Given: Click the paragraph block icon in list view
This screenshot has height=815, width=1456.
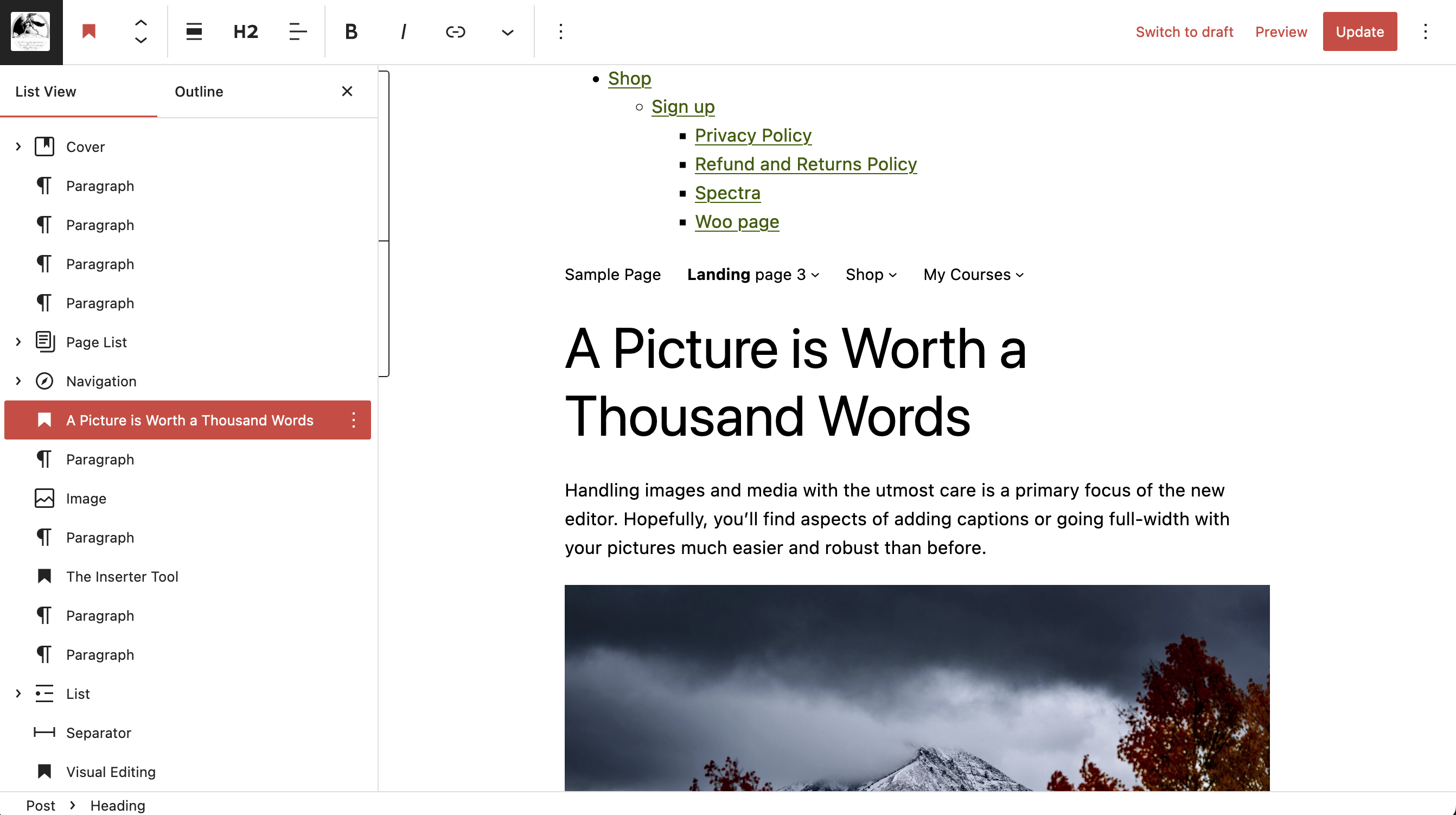Looking at the screenshot, I should point(44,186).
